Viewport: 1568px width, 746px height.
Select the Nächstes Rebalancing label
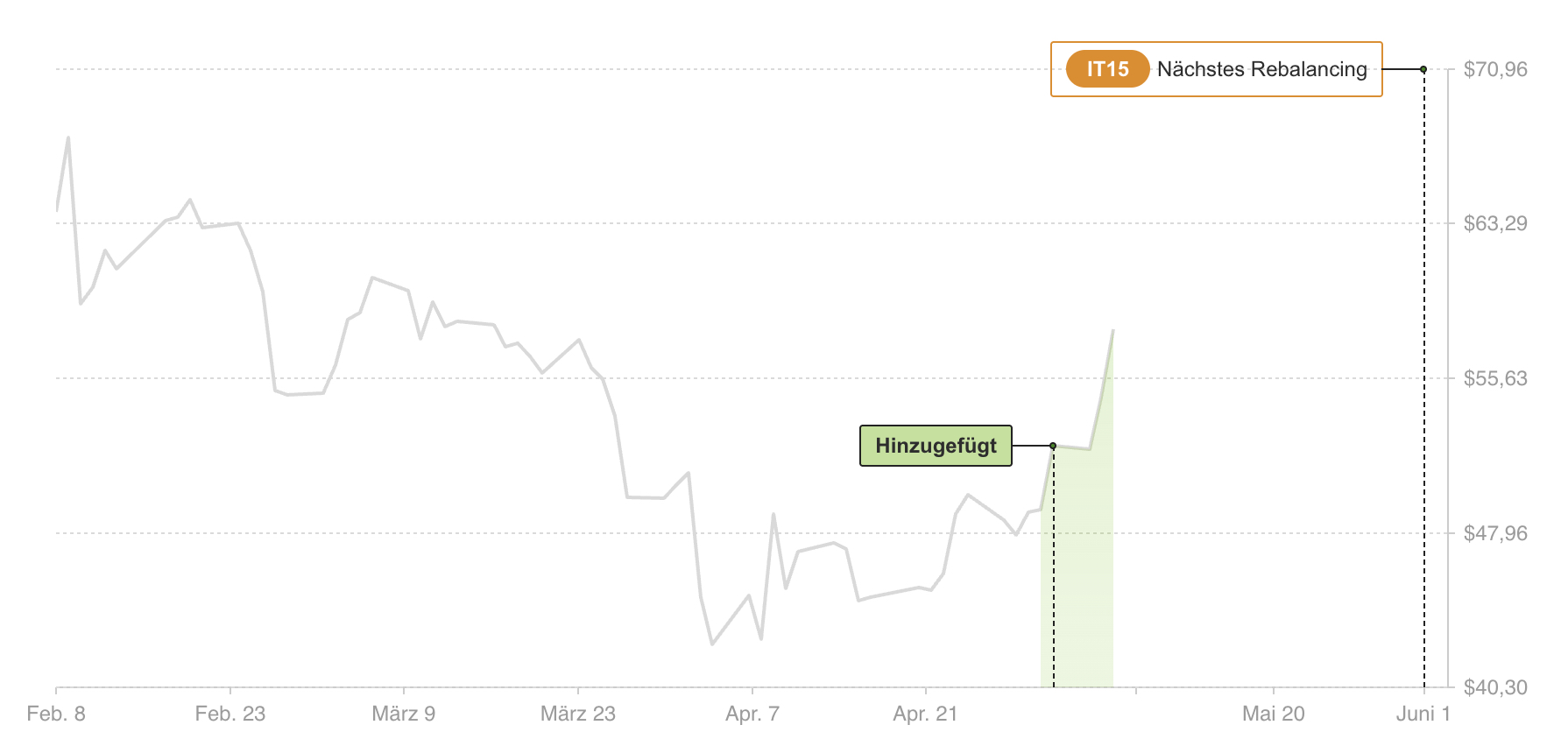(x=1261, y=69)
